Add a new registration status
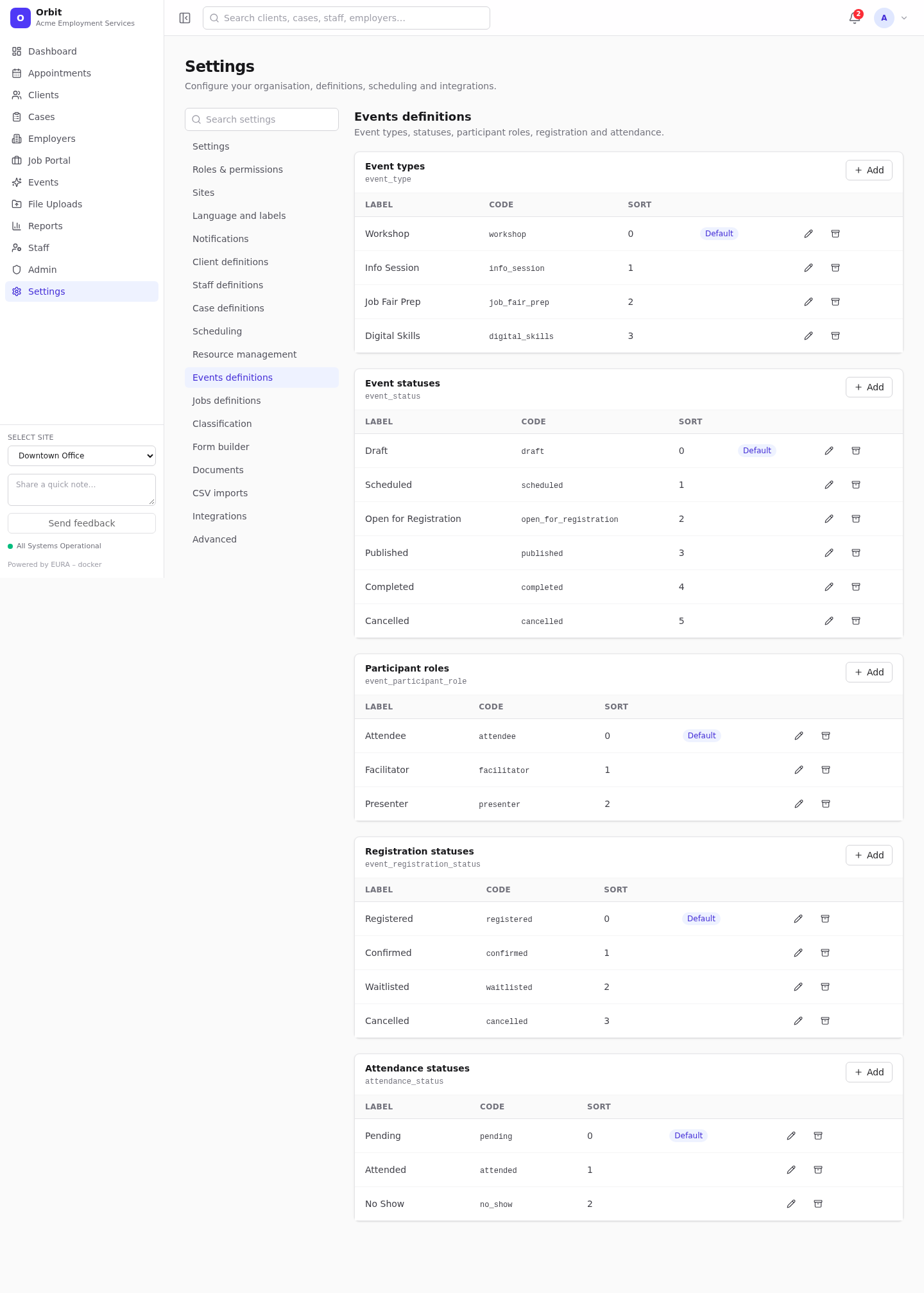The image size is (924, 1293). (x=869, y=855)
